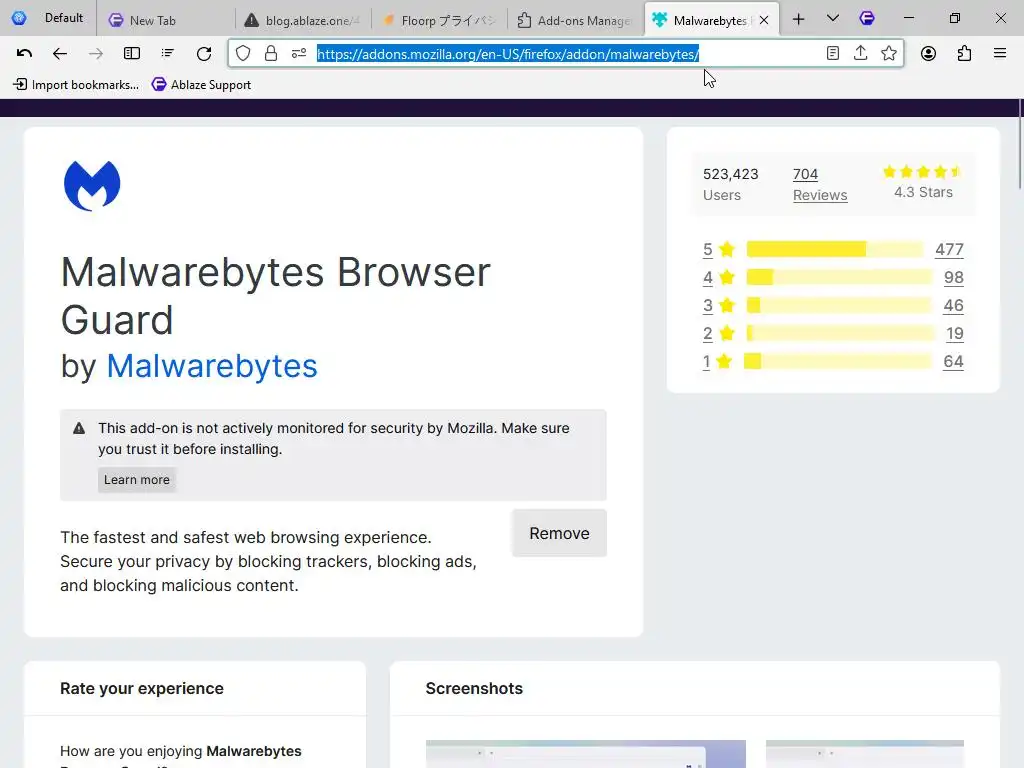The width and height of the screenshot is (1024, 768).
Task: Open the account profile icon
Action: (x=929, y=54)
